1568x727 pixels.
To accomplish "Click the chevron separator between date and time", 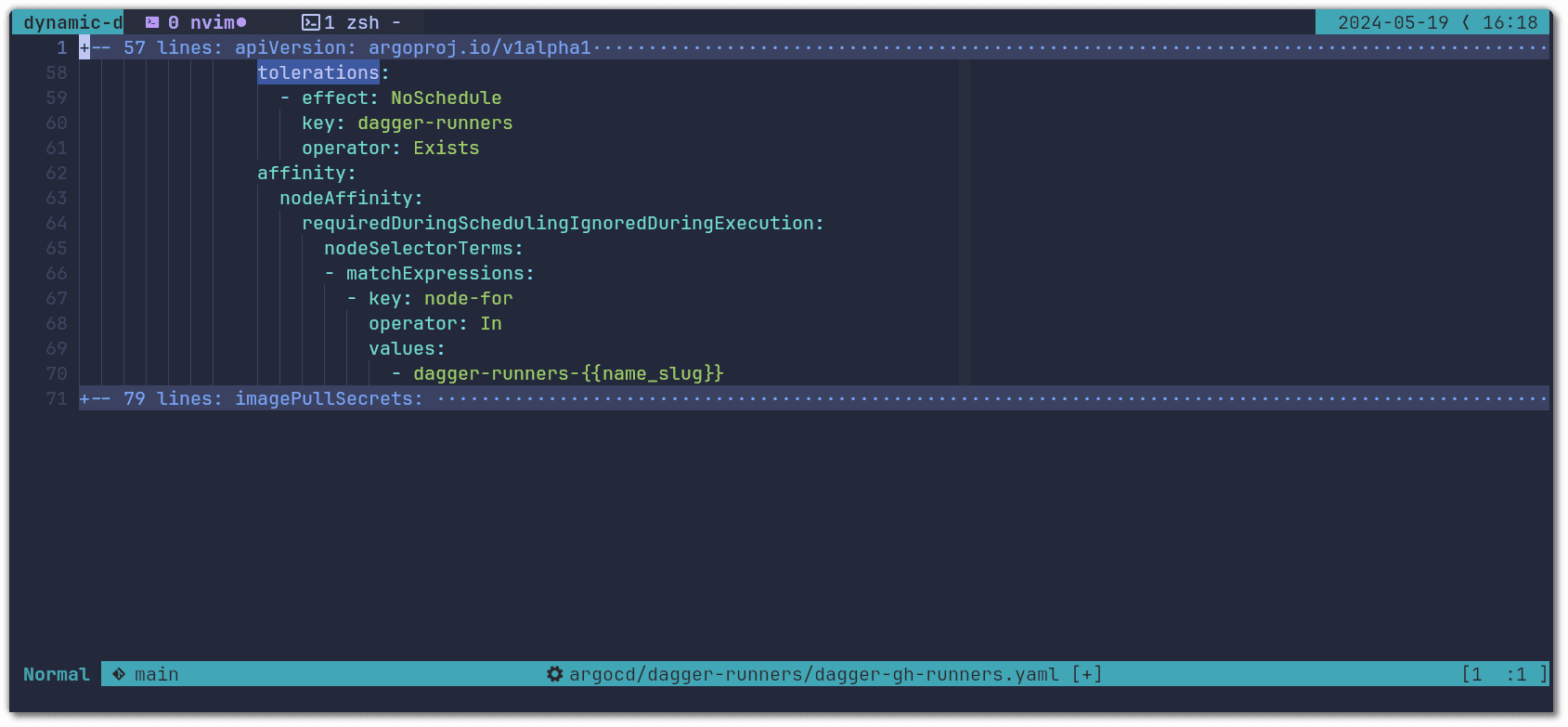I will point(1466,22).
